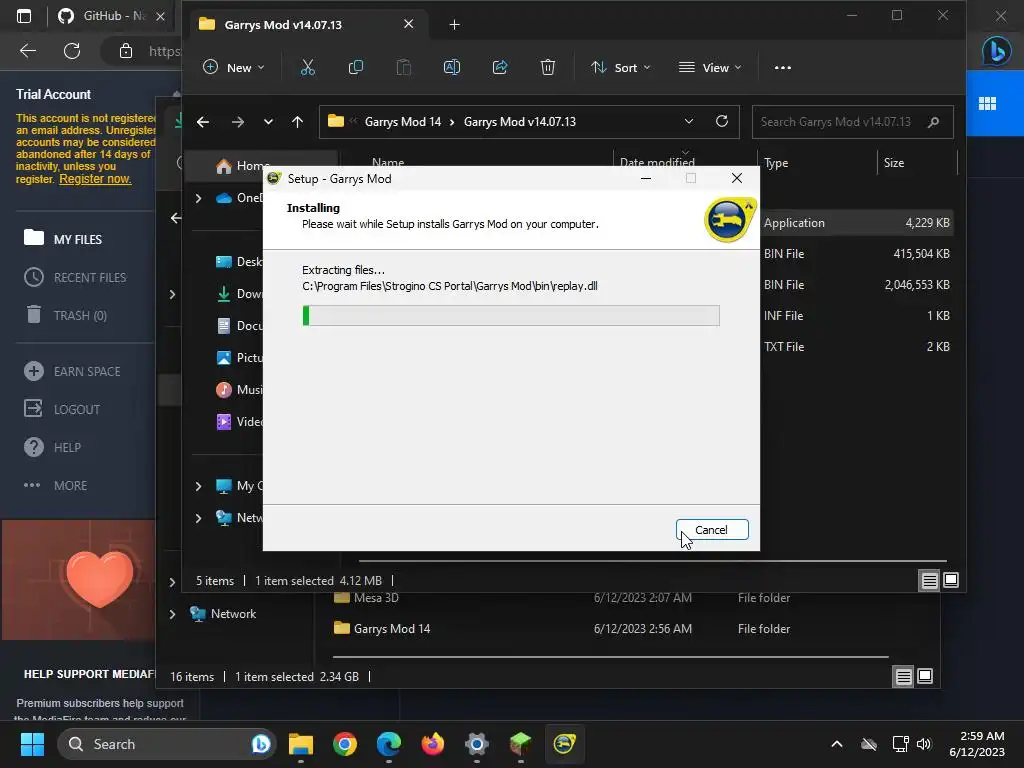Image resolution: width=1024 pixels, height=768 pixels.
Task: Open TRASH (0) in MediaFire sidebar
Action: tap(66, 315)
